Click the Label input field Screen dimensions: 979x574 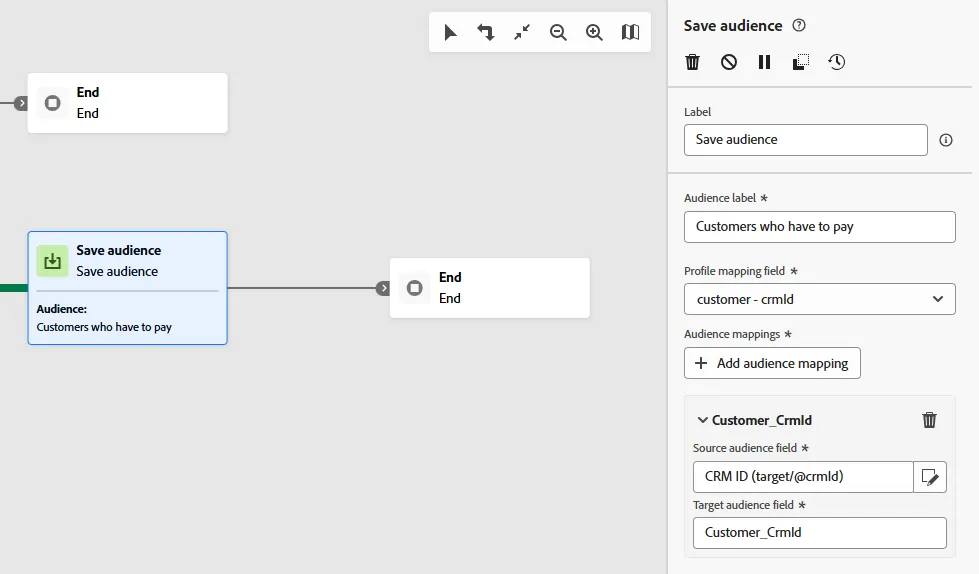click(x=805, y=140)
